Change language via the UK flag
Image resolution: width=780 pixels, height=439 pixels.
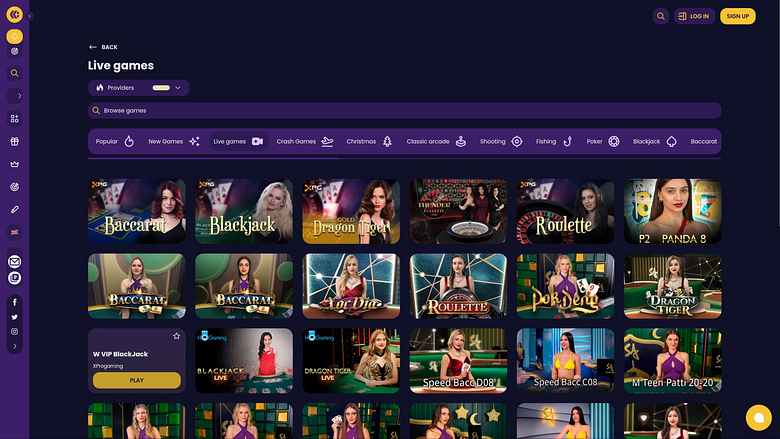click(x=14, y=232)
